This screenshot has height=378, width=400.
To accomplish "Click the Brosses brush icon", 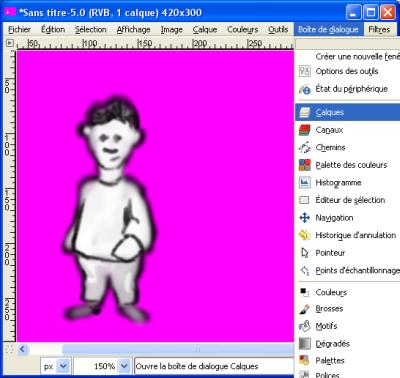I will pos(304,309).
